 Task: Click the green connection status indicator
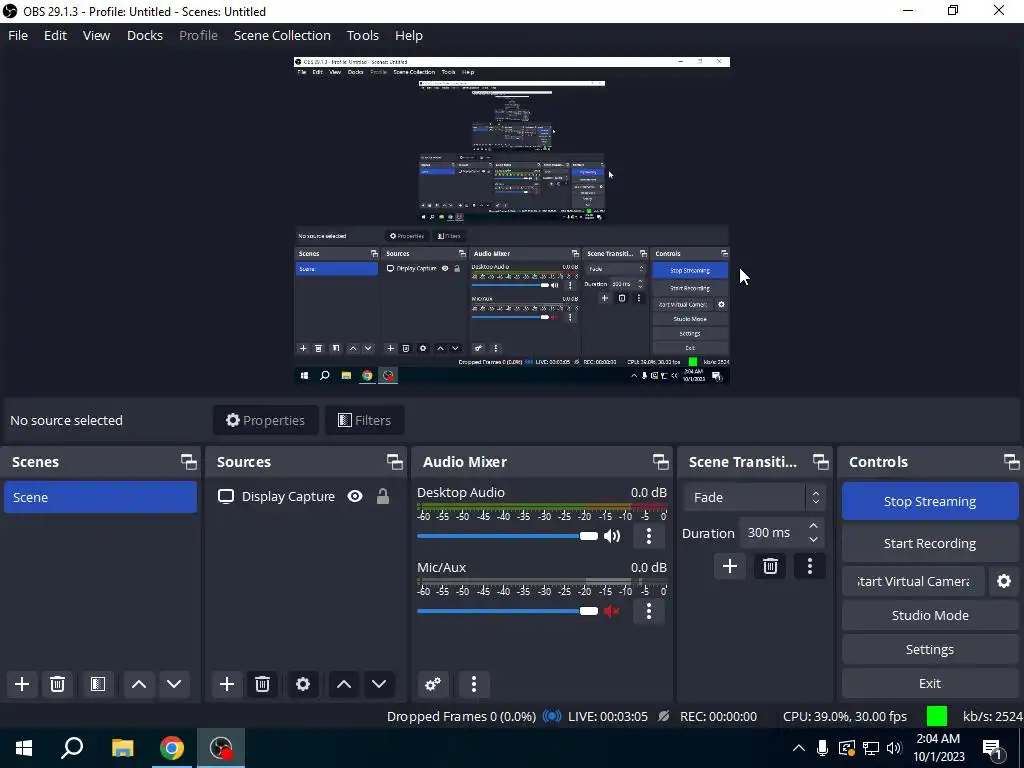click(936, 716)
